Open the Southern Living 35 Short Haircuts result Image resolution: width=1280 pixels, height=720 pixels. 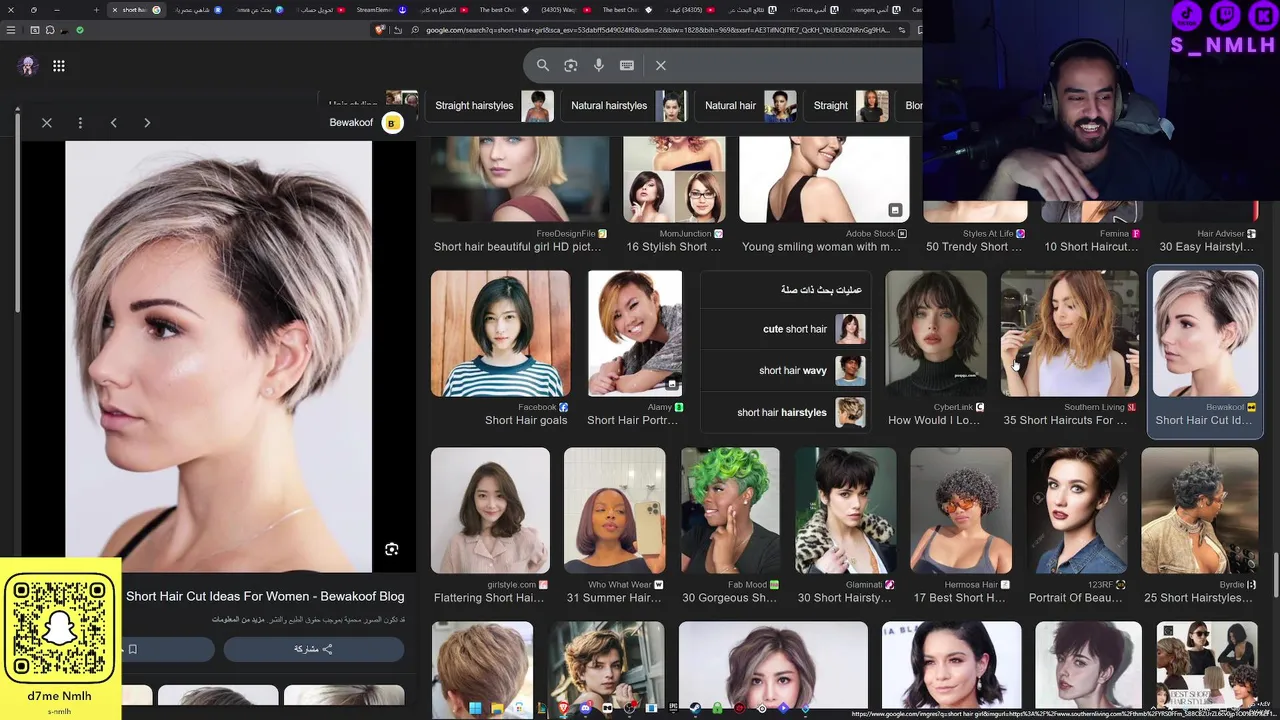[x=1069, y=348]
